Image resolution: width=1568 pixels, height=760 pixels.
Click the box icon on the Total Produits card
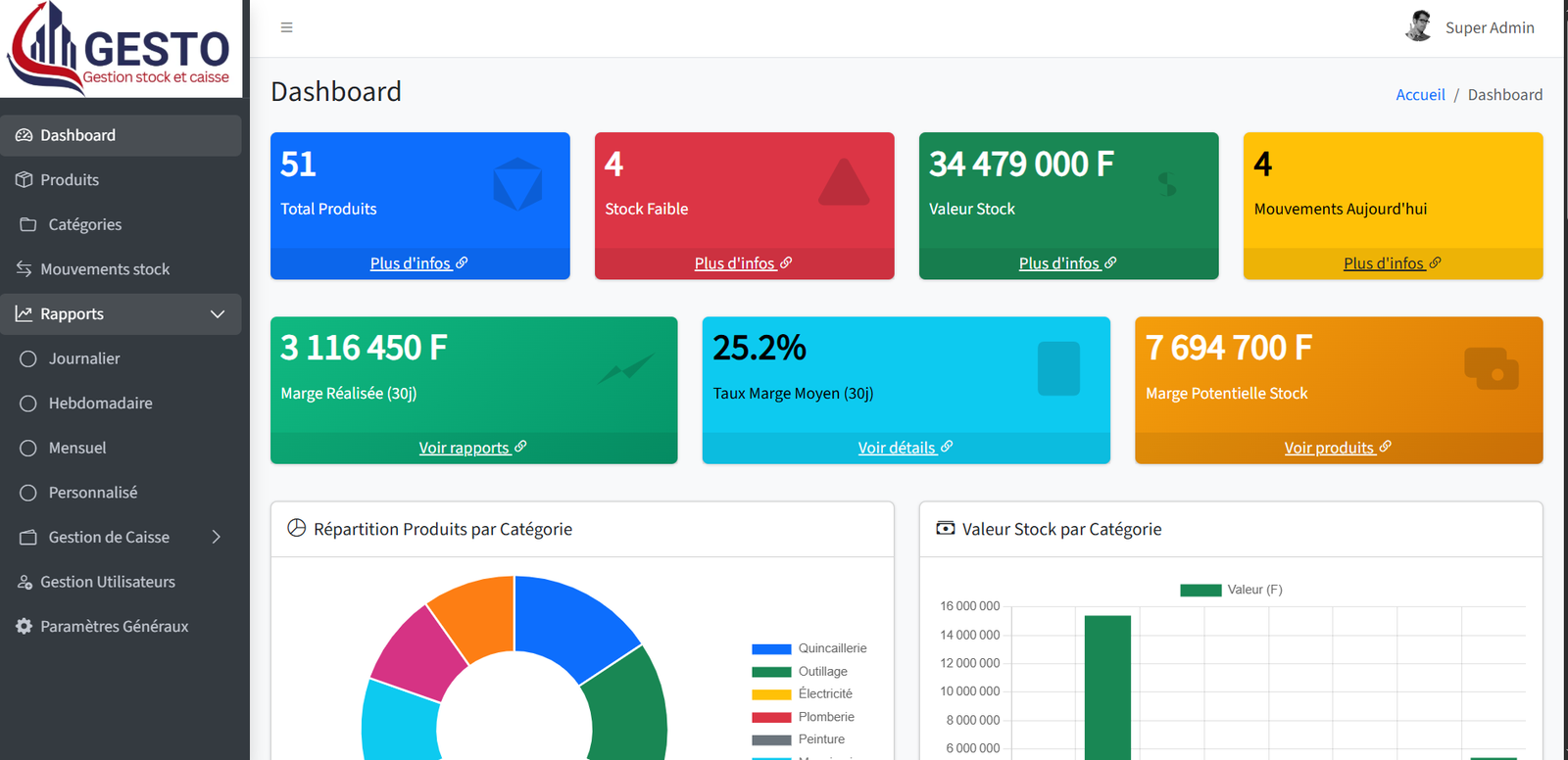click(517, 184)
